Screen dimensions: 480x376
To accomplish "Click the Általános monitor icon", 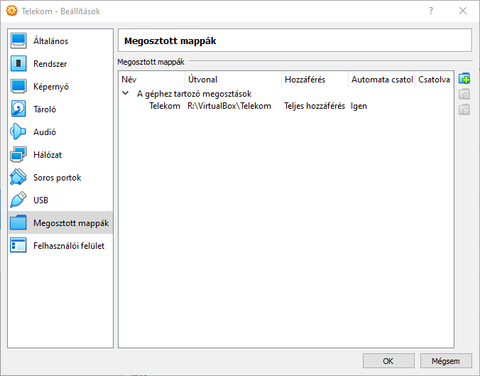I will point(18,41).
